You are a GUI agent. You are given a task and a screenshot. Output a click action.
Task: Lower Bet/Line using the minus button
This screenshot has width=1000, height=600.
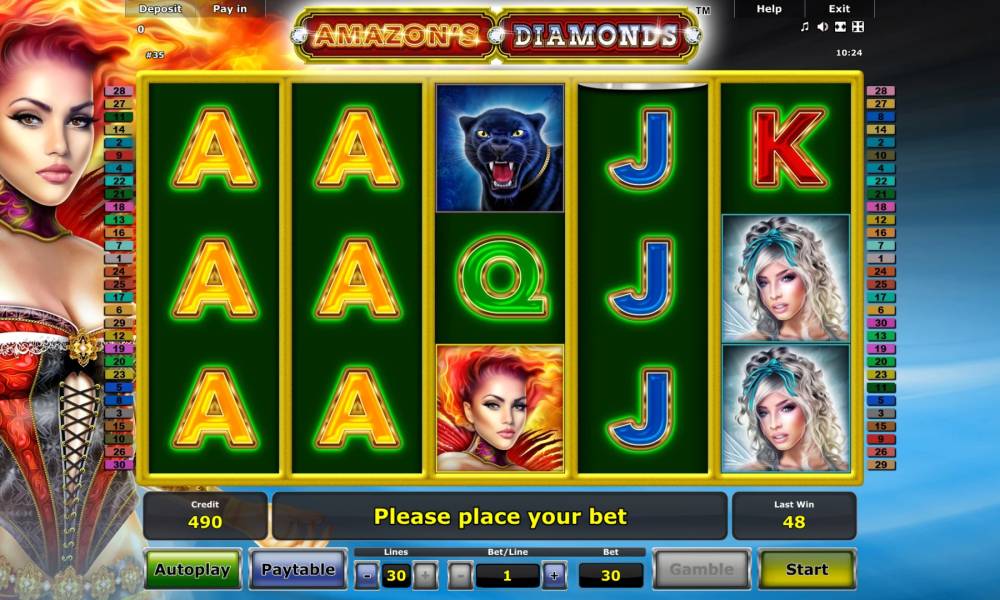[460, 576]
